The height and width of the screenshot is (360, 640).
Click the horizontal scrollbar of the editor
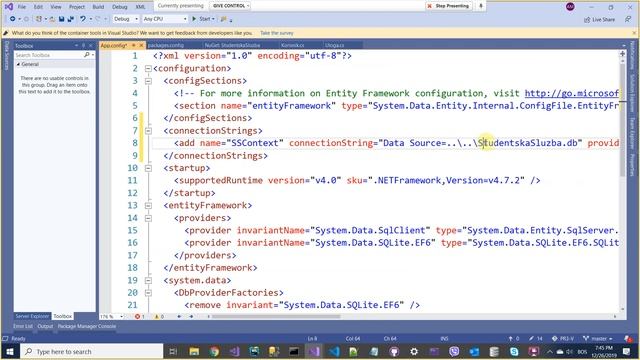(276, 317)
